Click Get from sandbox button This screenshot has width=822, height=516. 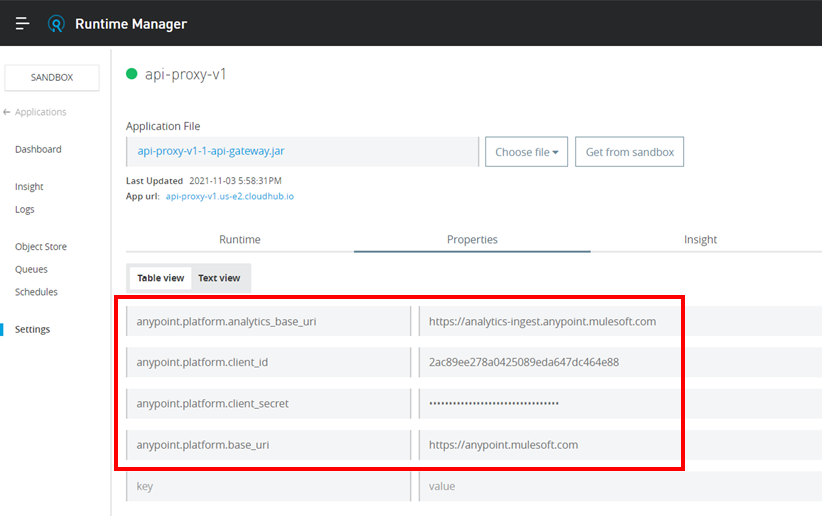pos(629,152)
